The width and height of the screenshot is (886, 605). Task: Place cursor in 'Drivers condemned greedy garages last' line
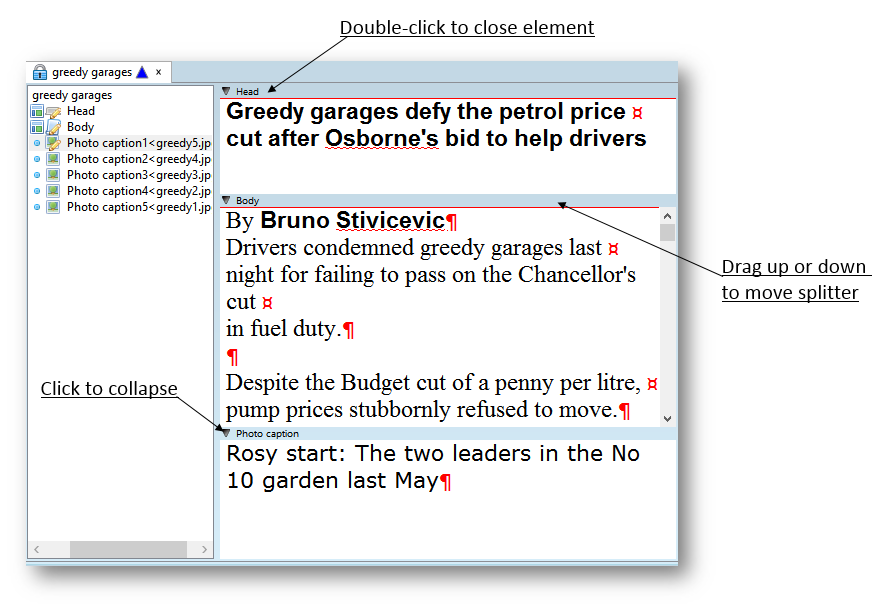pos(414,248)
